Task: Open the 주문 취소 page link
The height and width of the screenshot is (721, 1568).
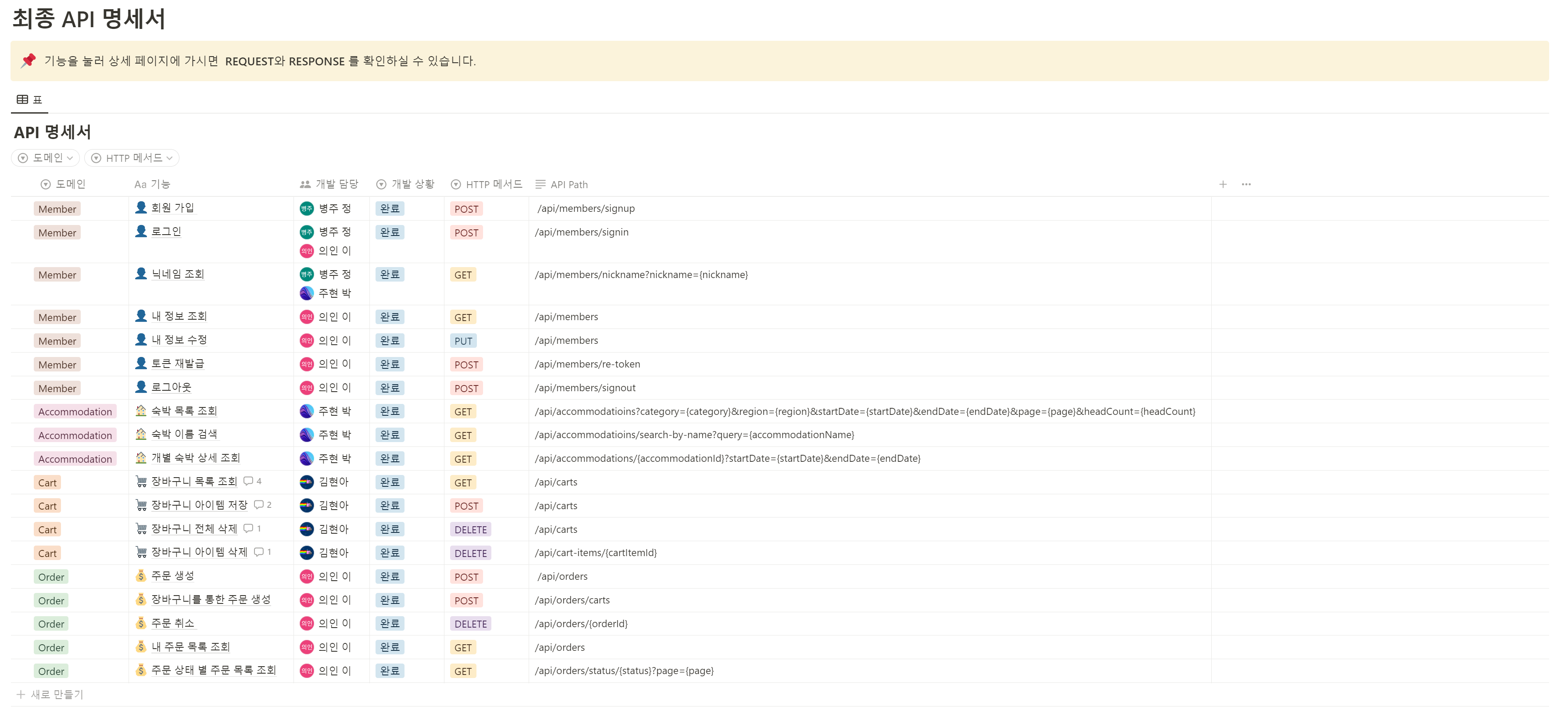Action: [173, 624]
